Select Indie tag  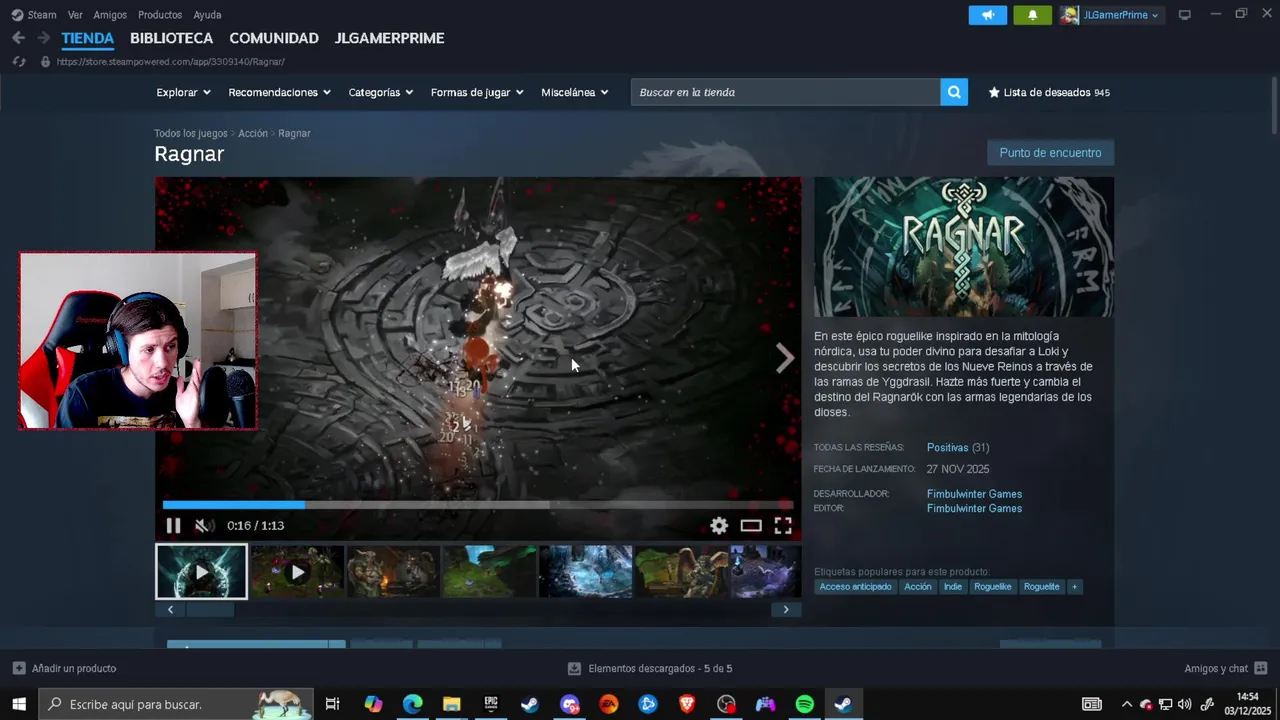tap(953, 587)
